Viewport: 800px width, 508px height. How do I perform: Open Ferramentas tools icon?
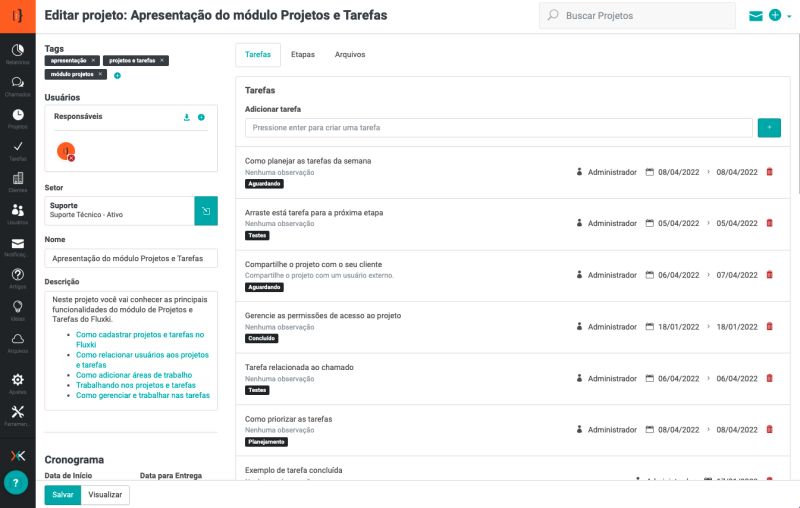click(18, 415)
